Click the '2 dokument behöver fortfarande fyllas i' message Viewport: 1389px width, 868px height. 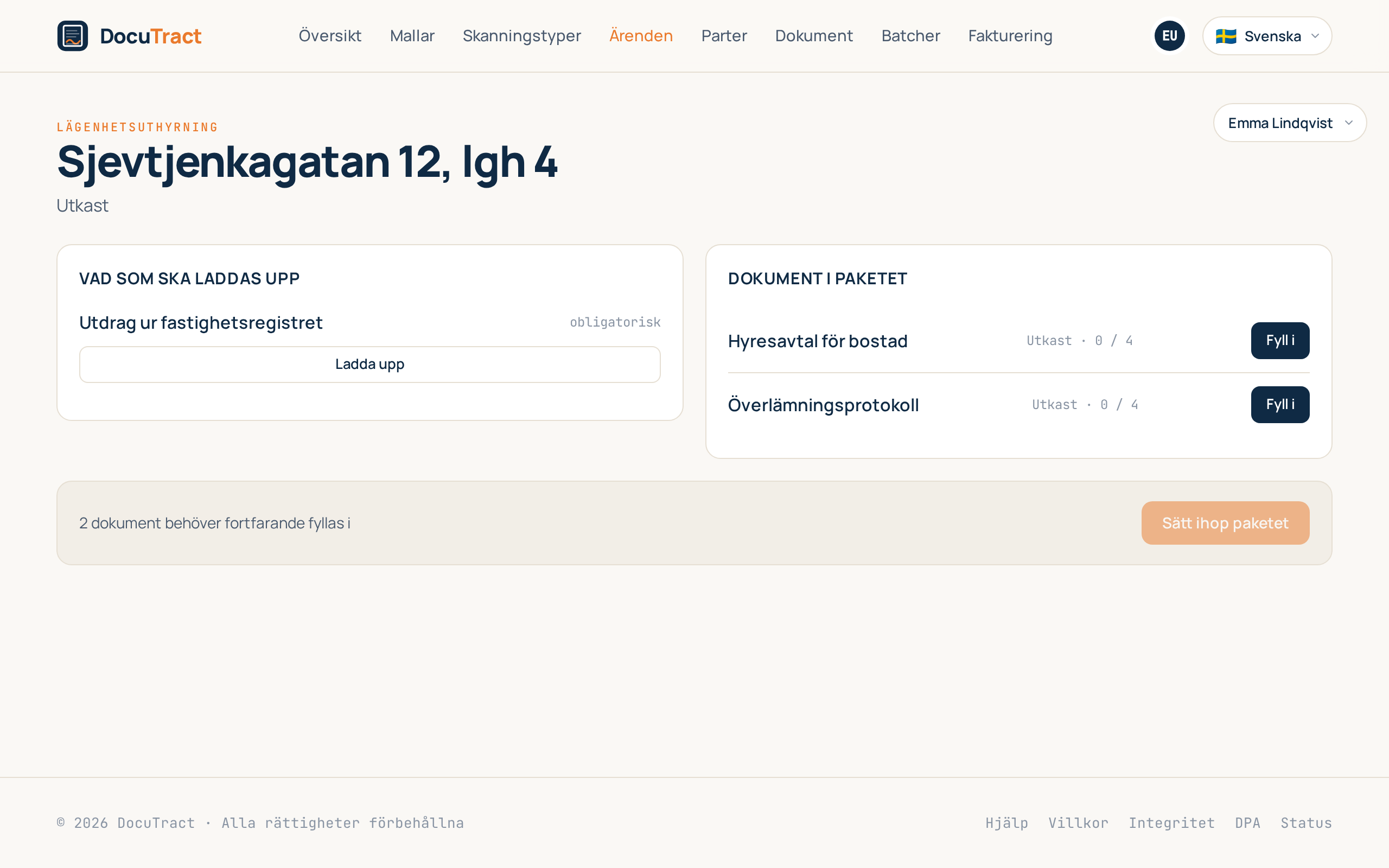(x=215, y=523)
